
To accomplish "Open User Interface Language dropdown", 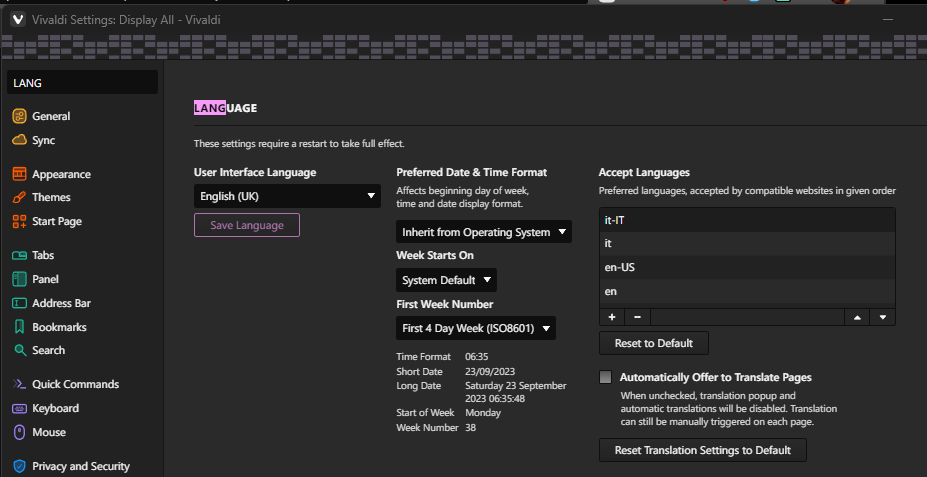I will point(287,196).
